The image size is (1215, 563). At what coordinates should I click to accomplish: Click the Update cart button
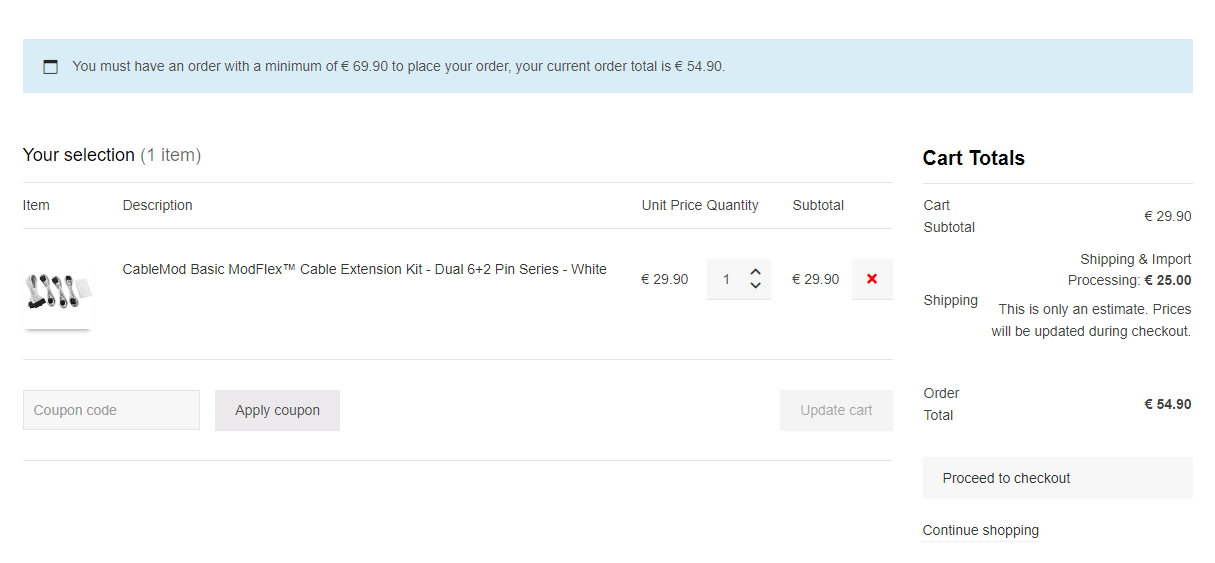click(x=836, y=410)
